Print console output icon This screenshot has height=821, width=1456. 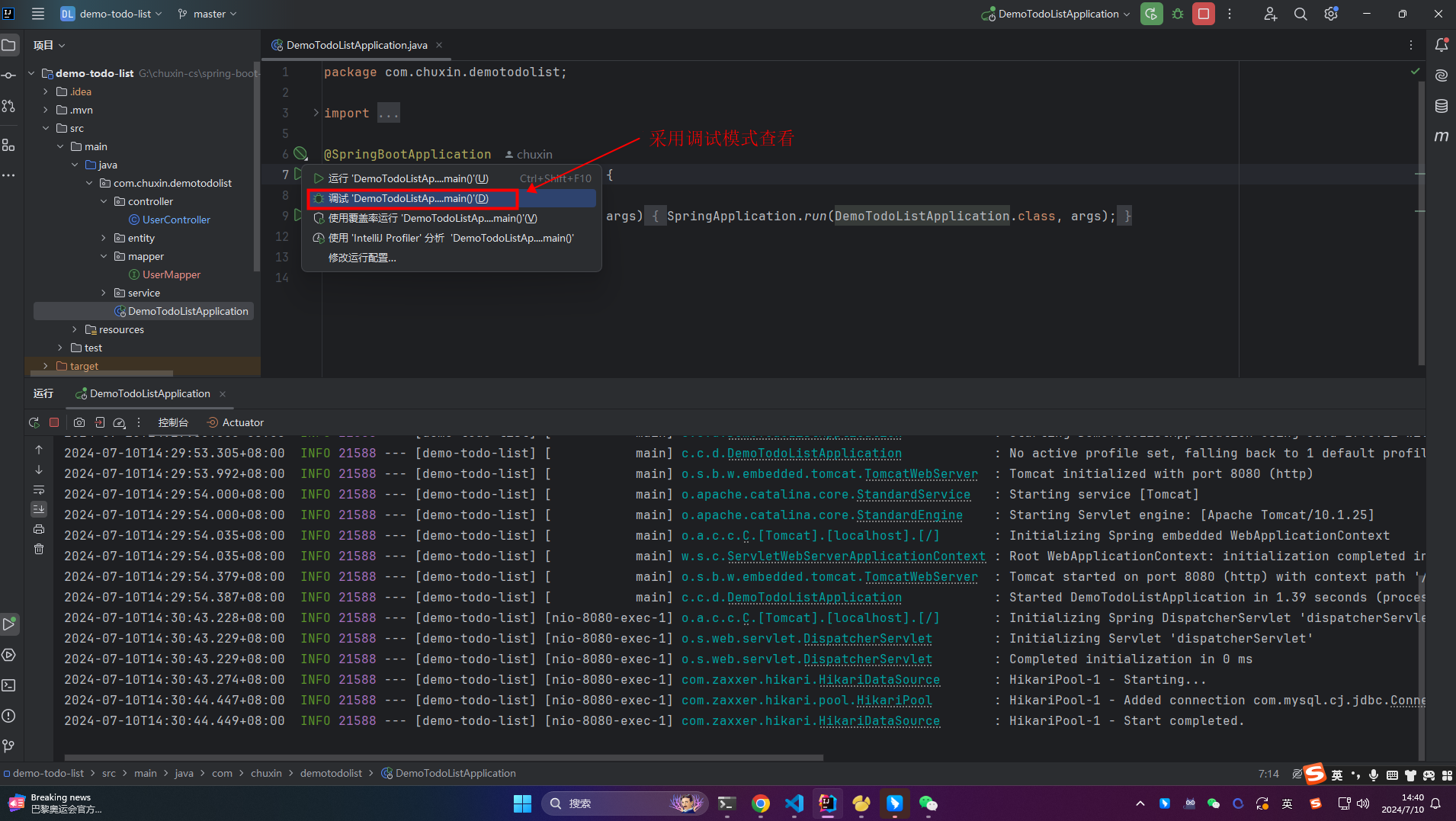point(39,529)
